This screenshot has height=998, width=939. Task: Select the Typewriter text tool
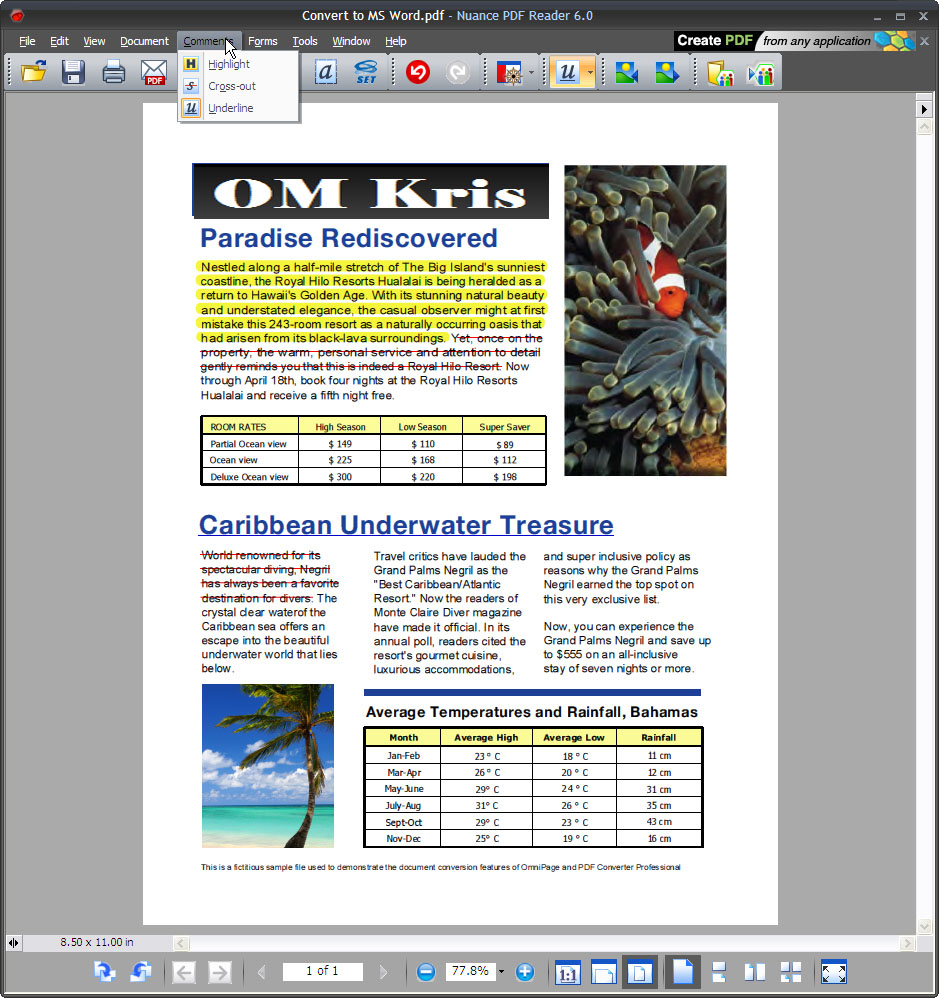[325, 72]
